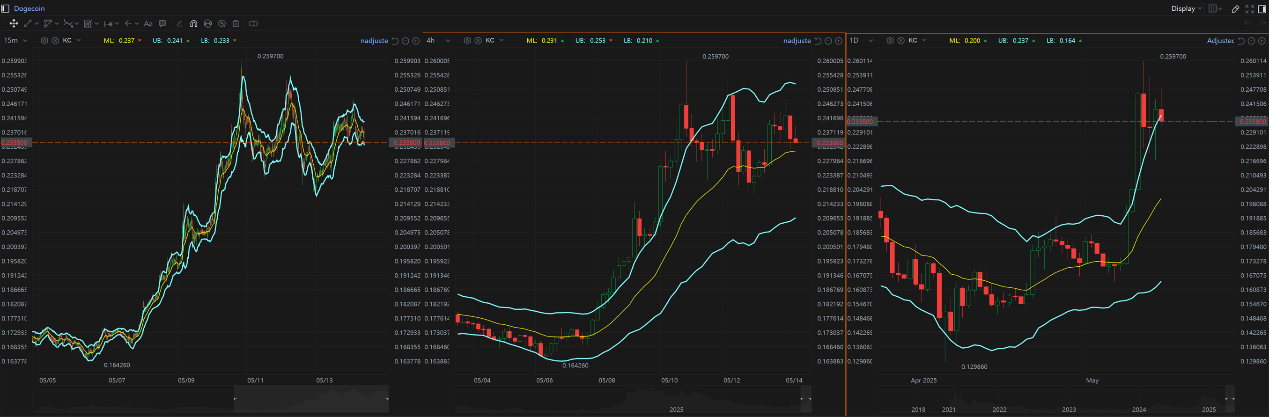Select the trend line drawing tool
This screenshot has height=417, width=1269.
pyautogui.click(x=27, y=23)
